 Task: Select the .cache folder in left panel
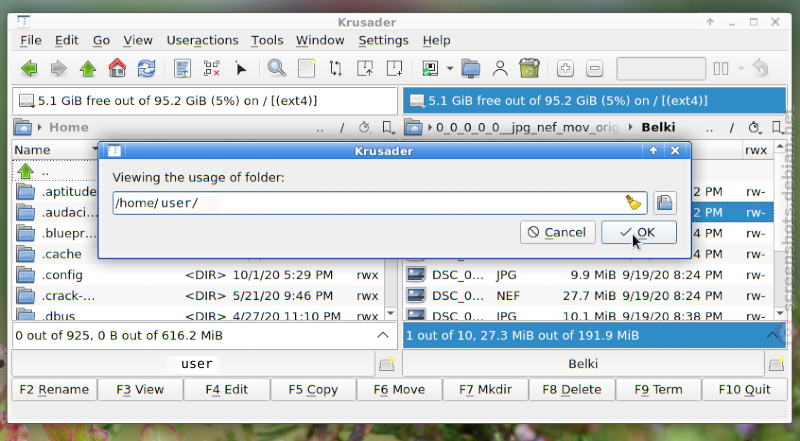[x=55, y=254]
